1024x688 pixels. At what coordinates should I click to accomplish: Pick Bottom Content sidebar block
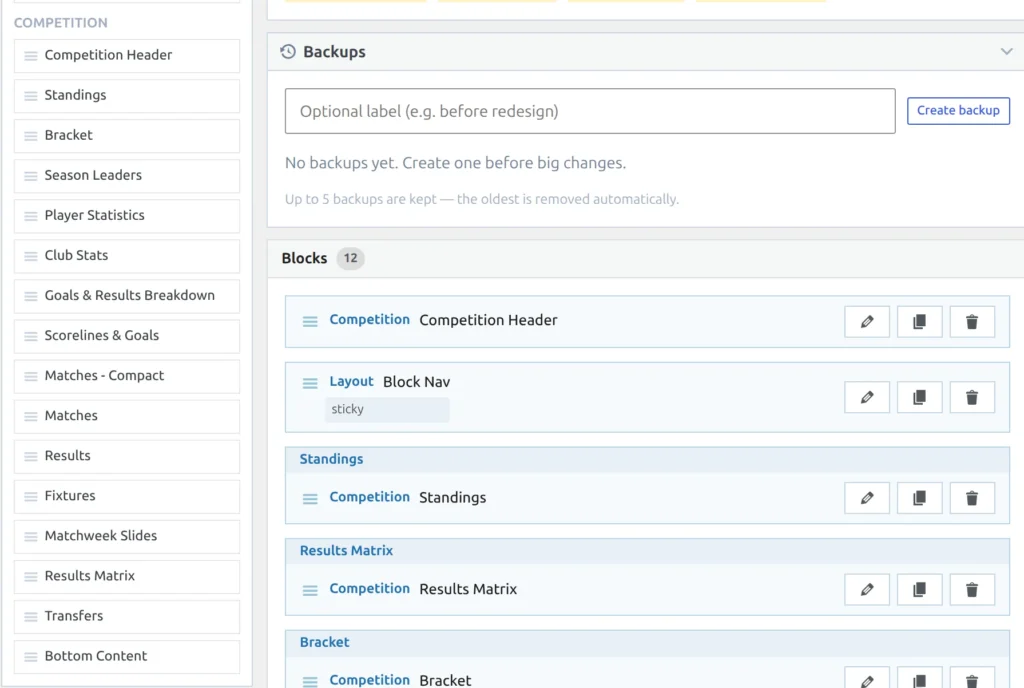click(127, 656)
